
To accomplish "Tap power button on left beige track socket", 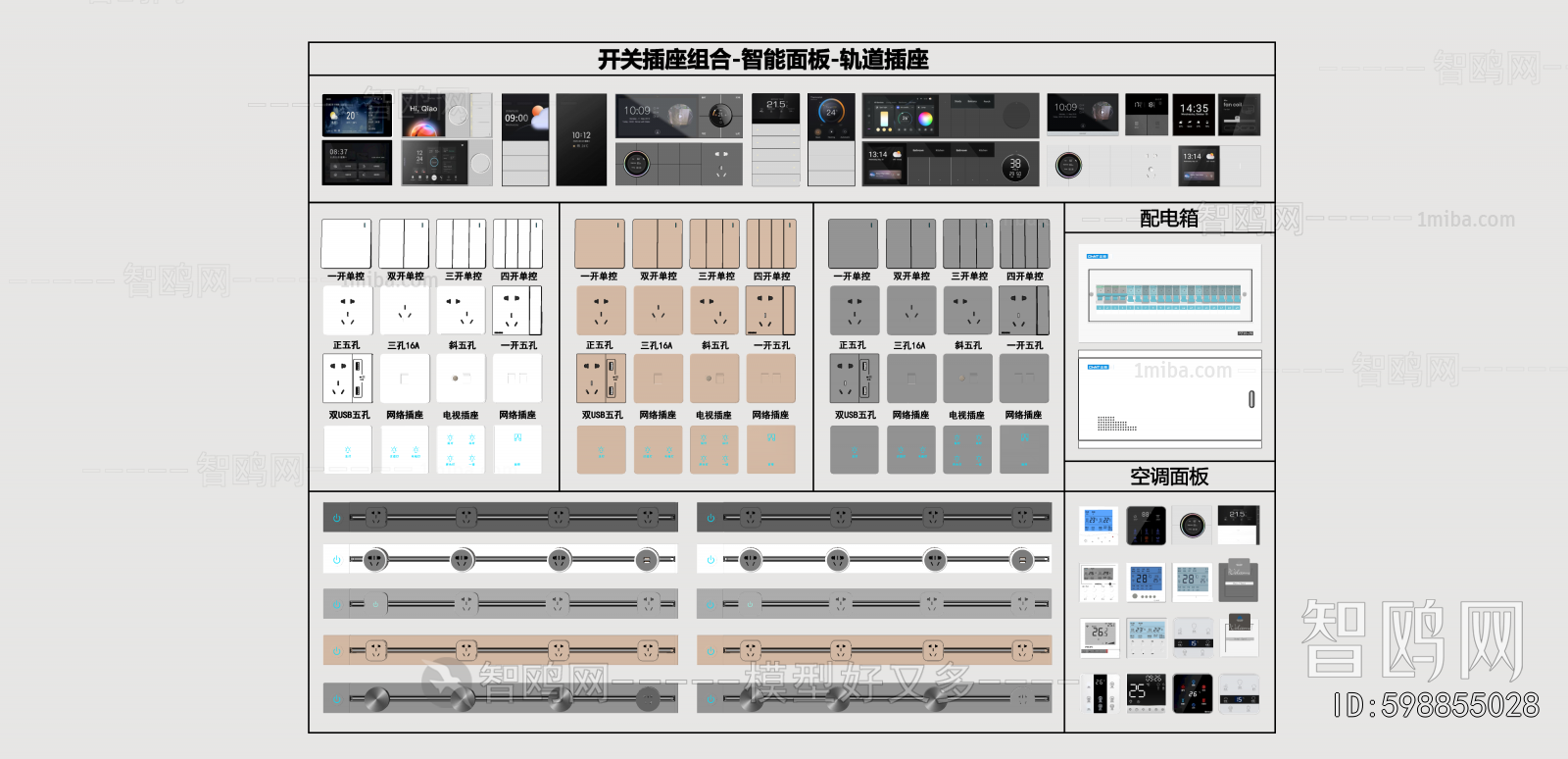I will point(336,650).
